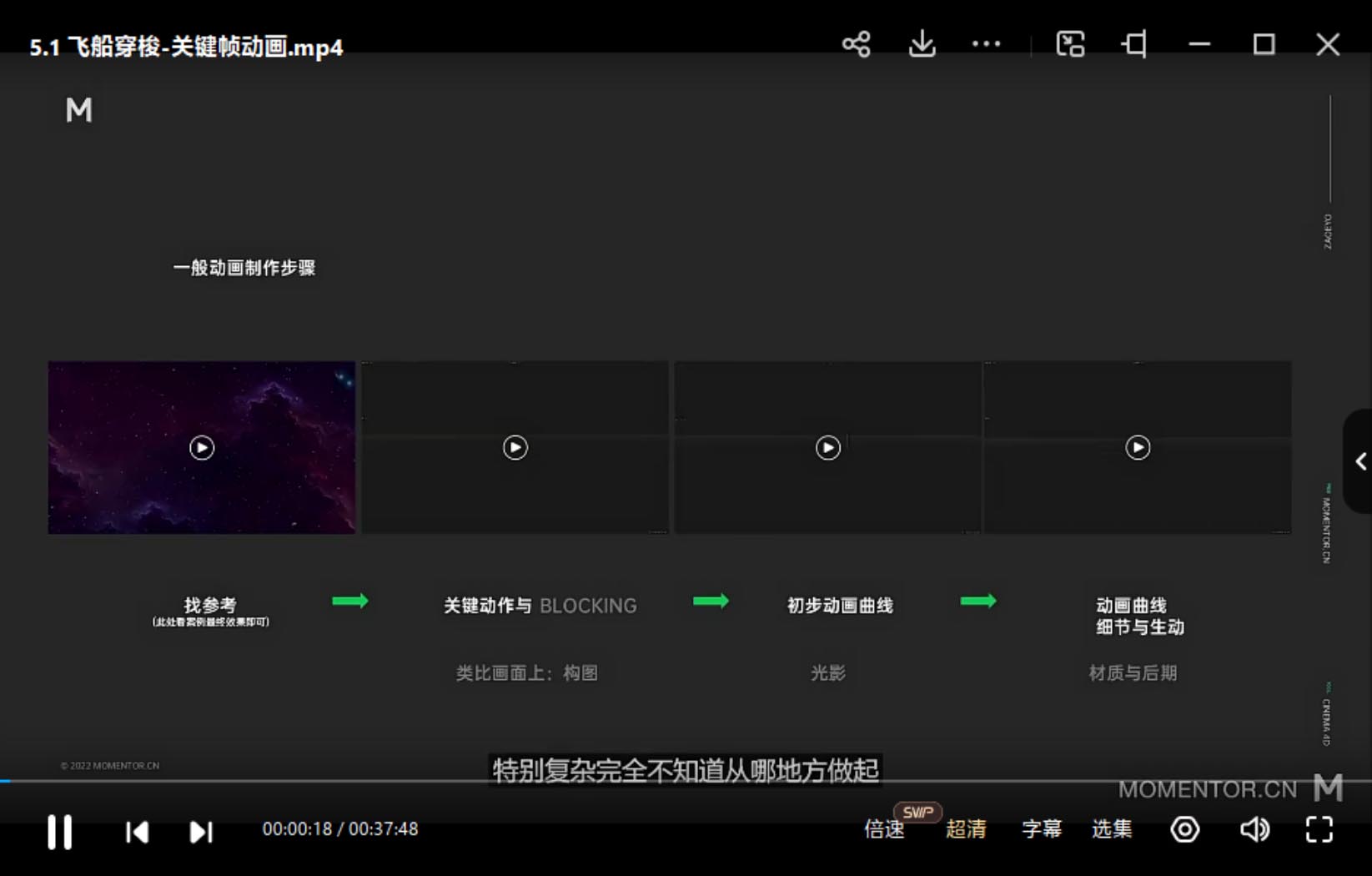Click the video progress bar
This screenshot has height=876, width=1372.
[x=686, y=781]
